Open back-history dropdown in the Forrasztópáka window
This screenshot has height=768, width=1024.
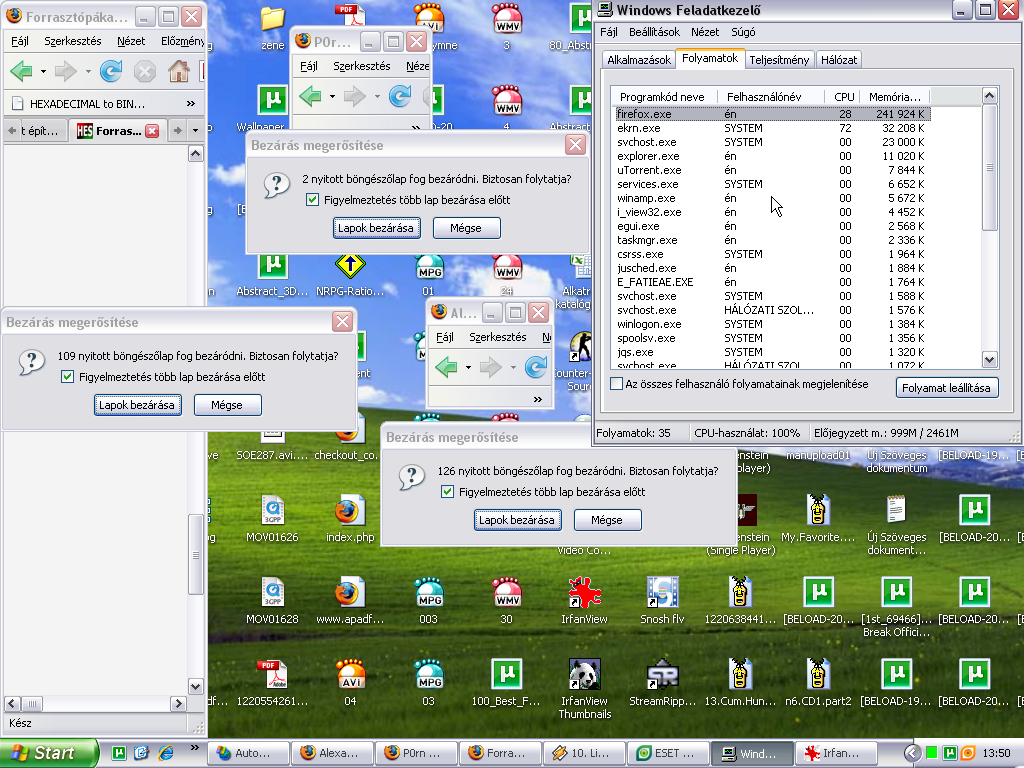(x=43, y=71)
